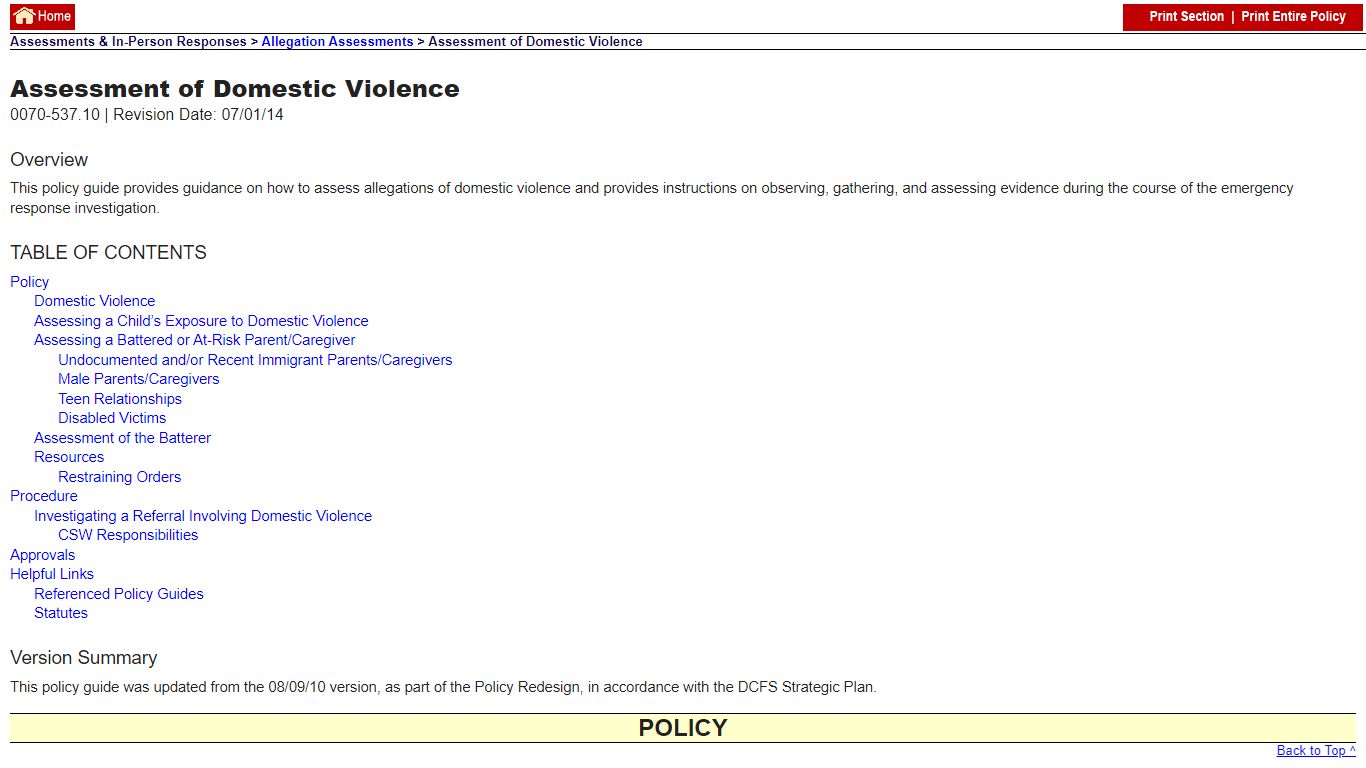Click the TABLE OF CONTENTS heading
This screenshot has height=768, width=1366.
[108, 253]
